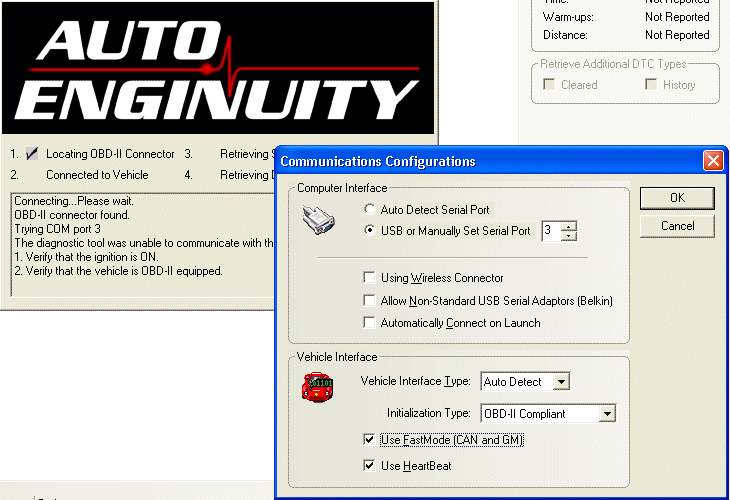Close the Communications Configurations dialog
This screenshot has width=730, height=500.
[712, 161]
